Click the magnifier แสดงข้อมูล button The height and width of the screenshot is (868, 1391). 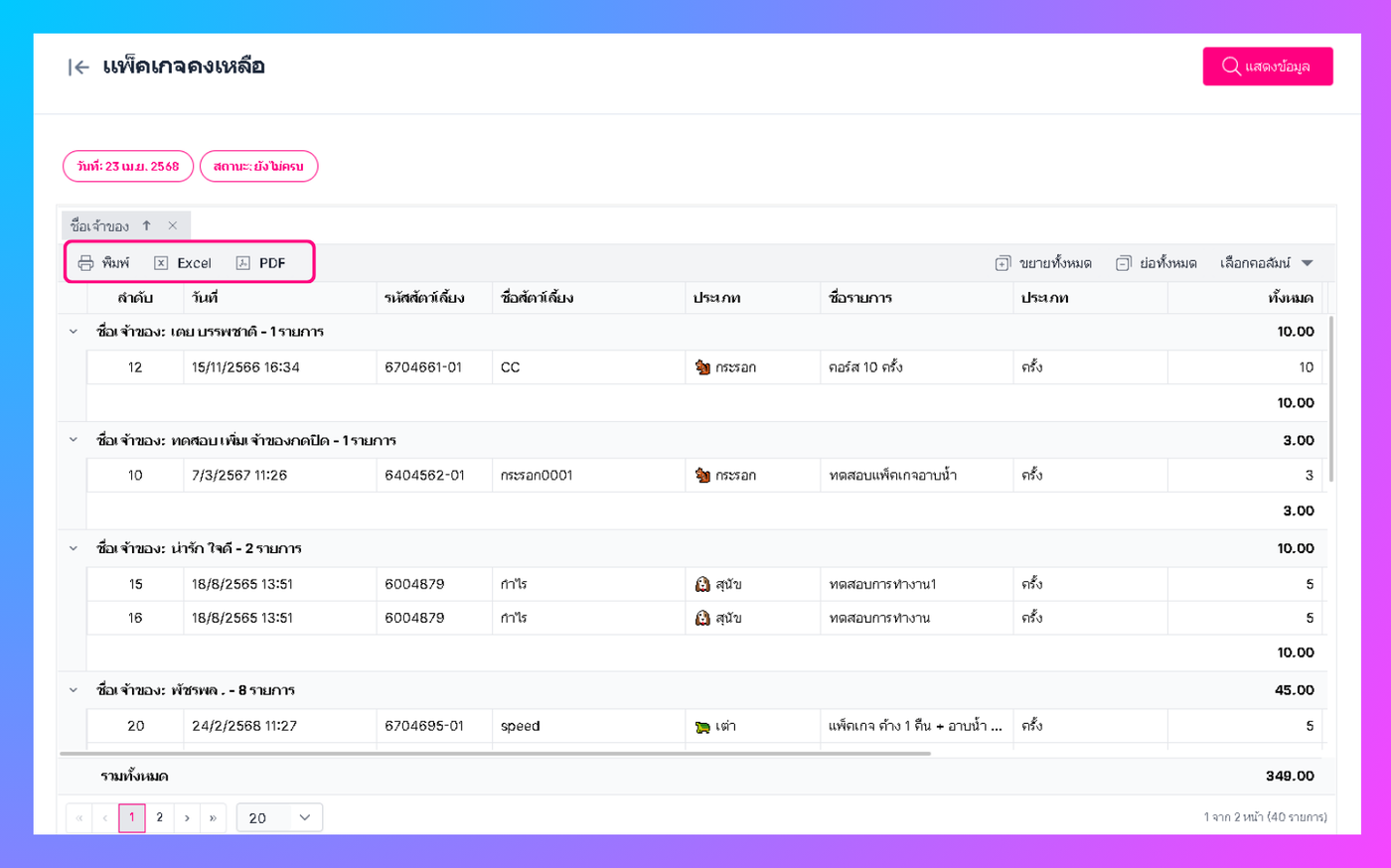[x=1268, y=67]
